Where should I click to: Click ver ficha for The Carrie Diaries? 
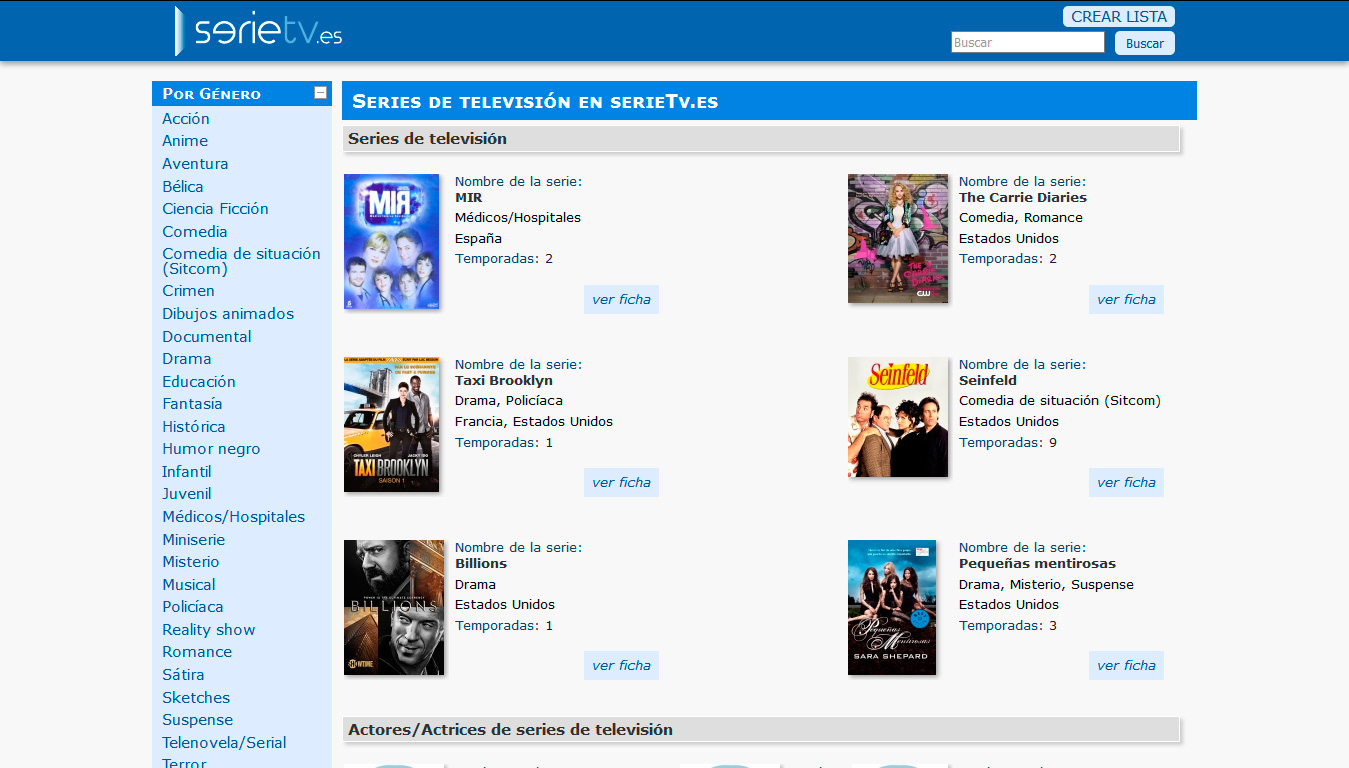point(1126,299)
